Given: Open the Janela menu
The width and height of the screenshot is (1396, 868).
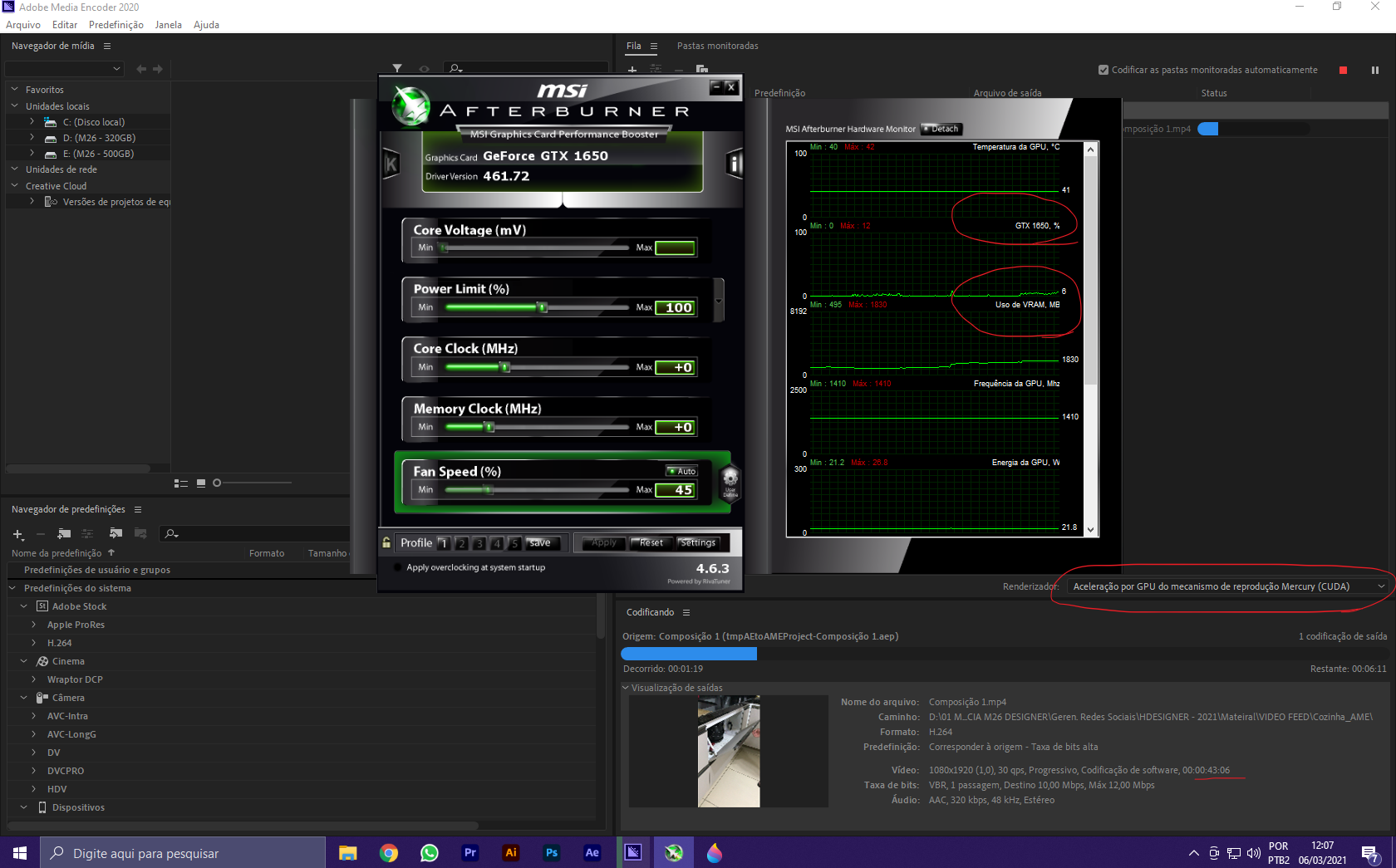Looking at the screenshot, I should tap(169, 25).
